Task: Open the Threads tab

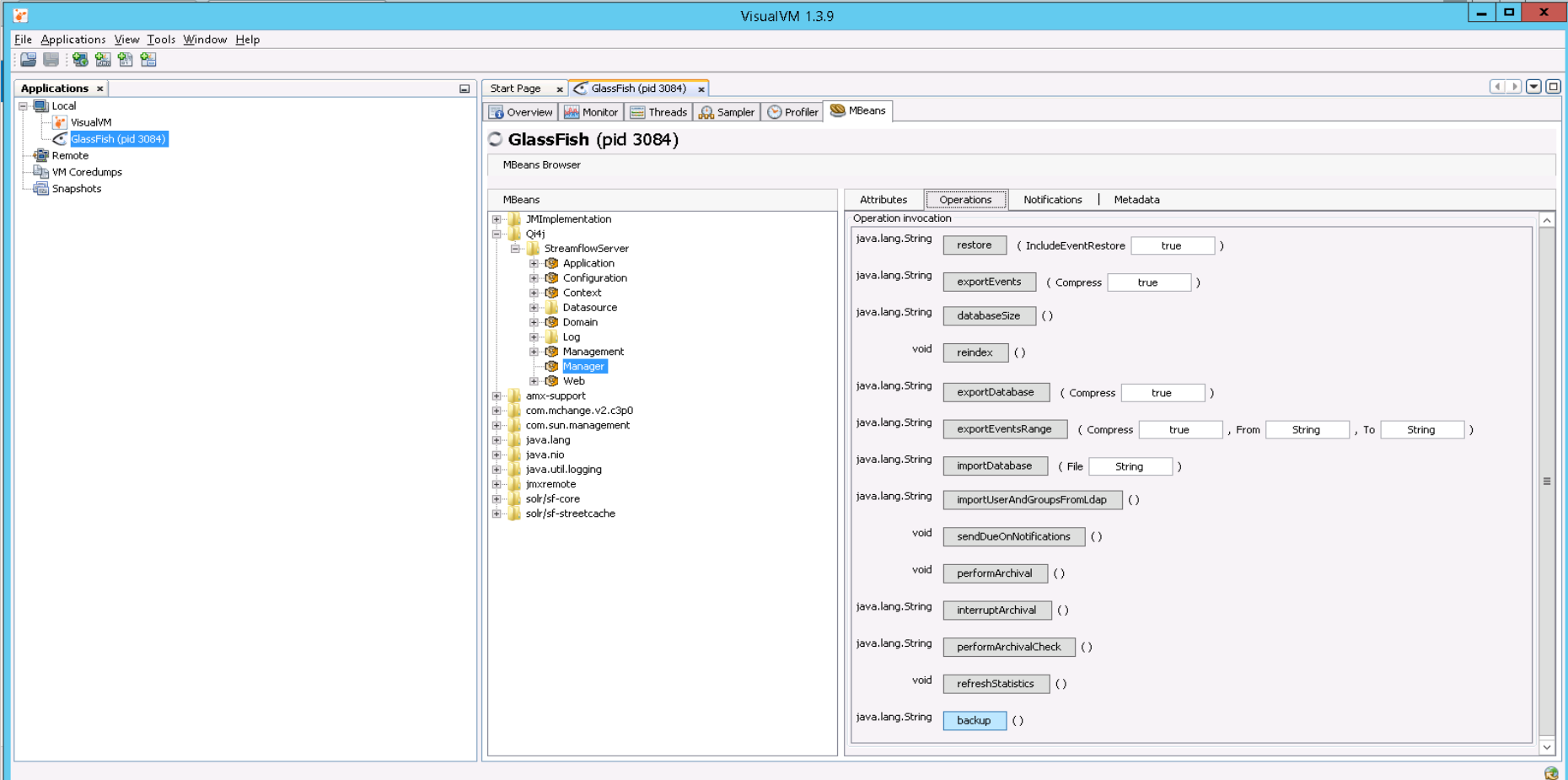Action: pyautogui.click(x=658, y=112)
